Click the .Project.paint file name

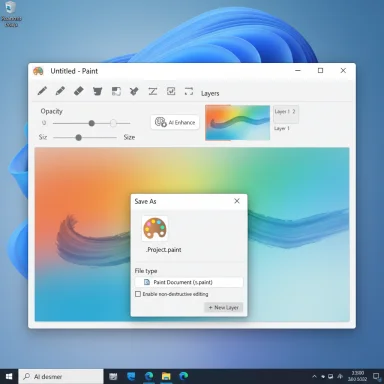(164, 250)
